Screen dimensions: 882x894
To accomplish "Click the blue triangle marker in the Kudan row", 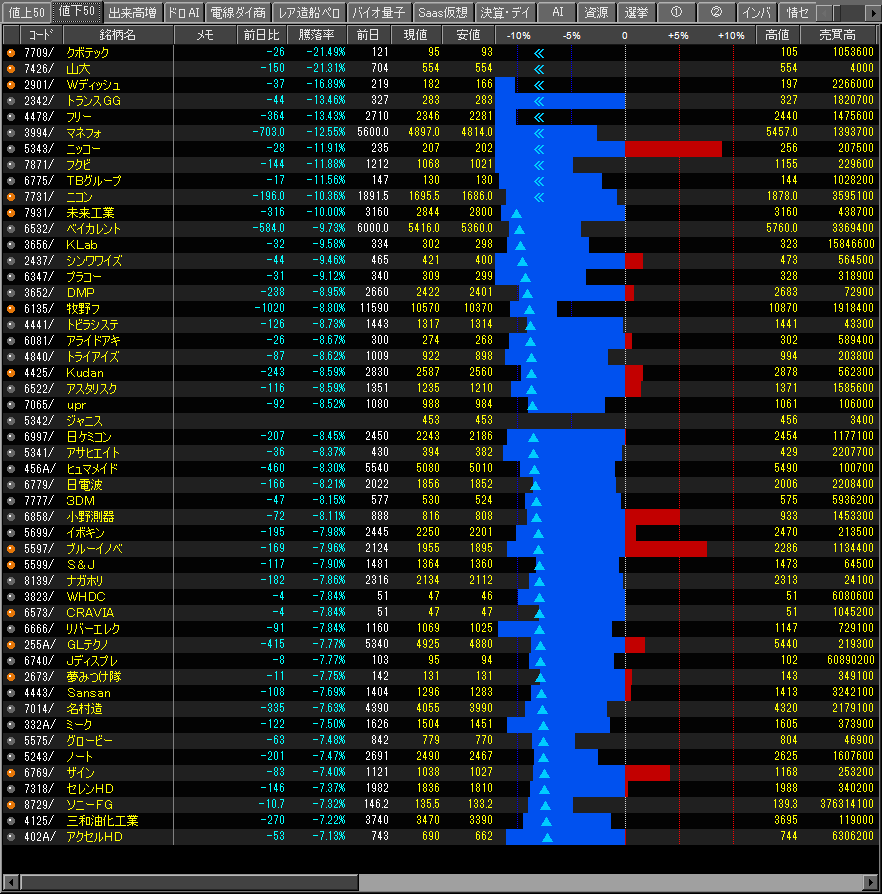I will pos(529,373).
